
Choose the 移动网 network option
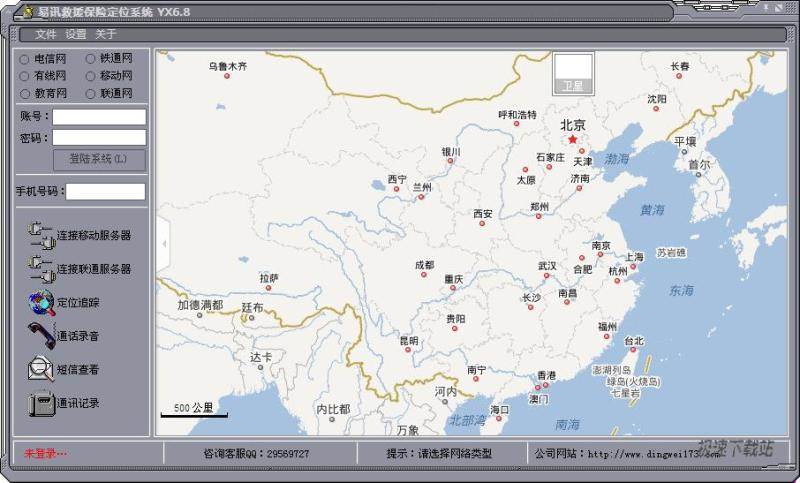90,76
